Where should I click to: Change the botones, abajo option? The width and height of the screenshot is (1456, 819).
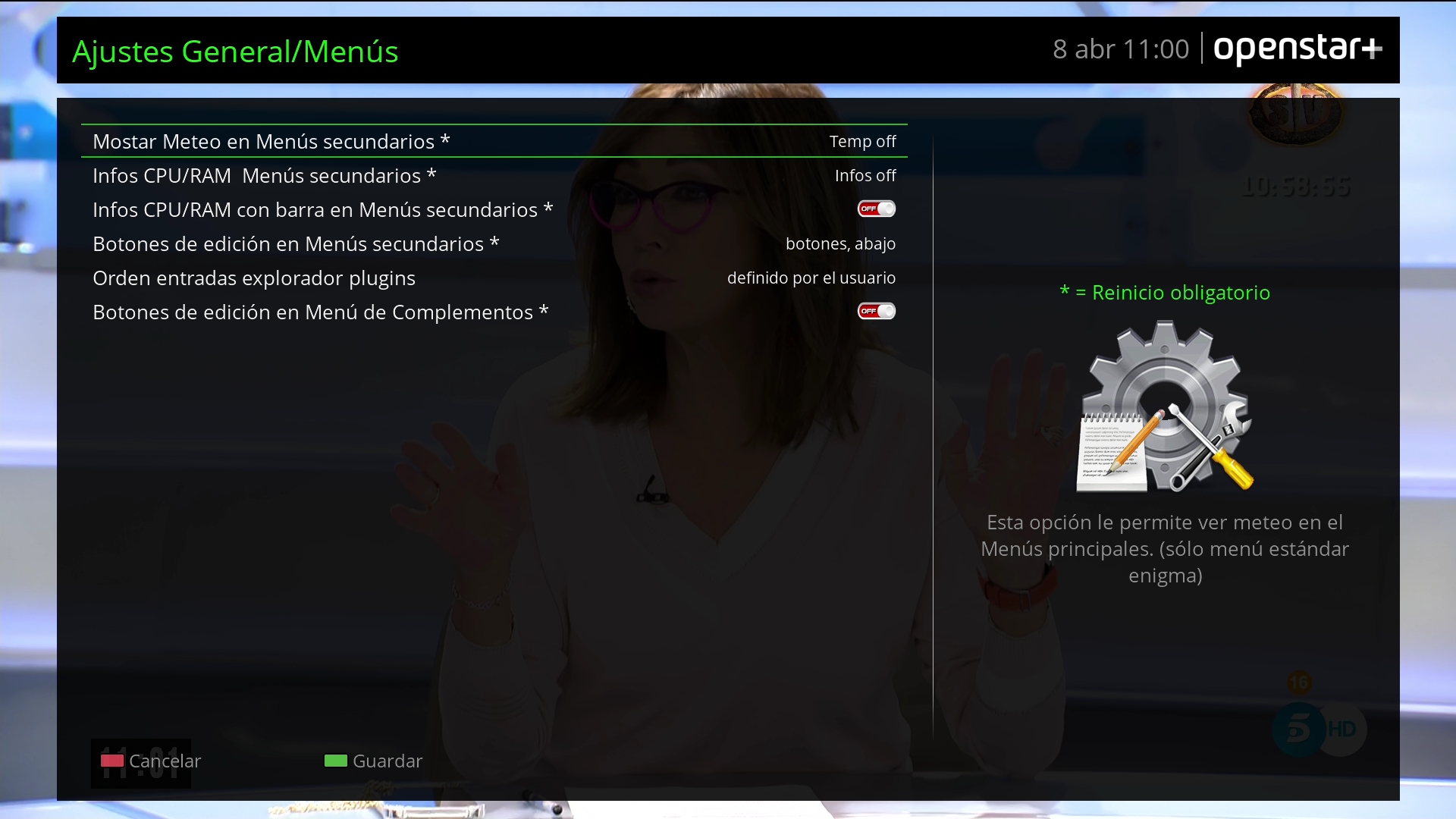click(x=840, y=244)
